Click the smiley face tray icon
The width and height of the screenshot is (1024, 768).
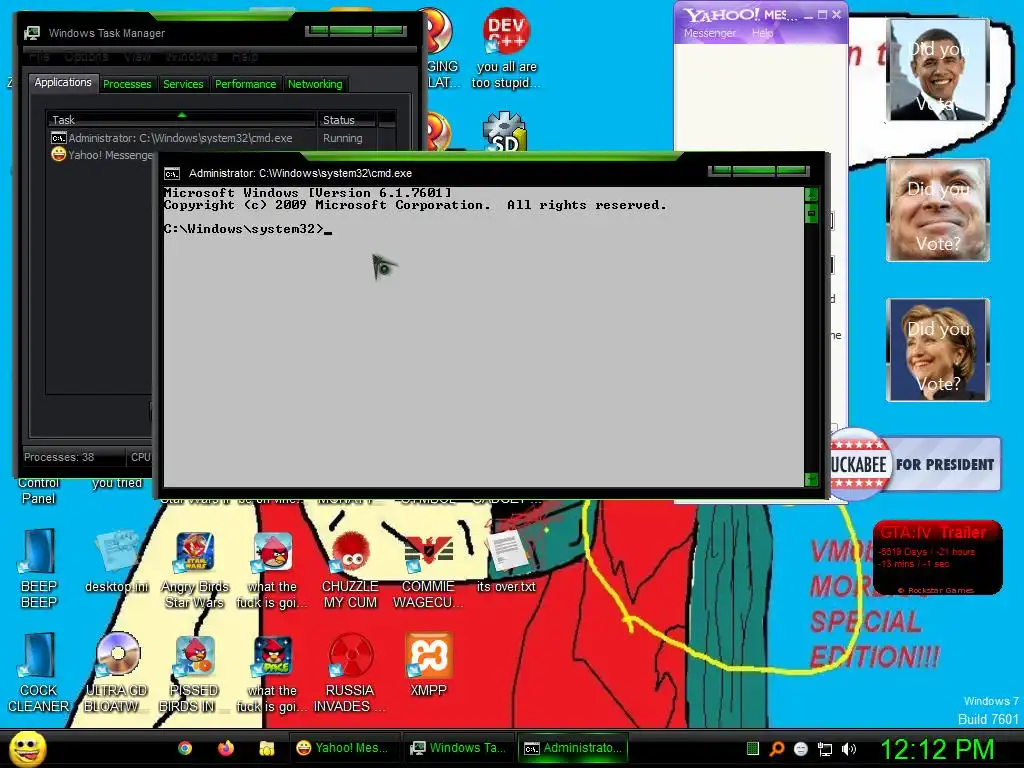pos(801,749)
